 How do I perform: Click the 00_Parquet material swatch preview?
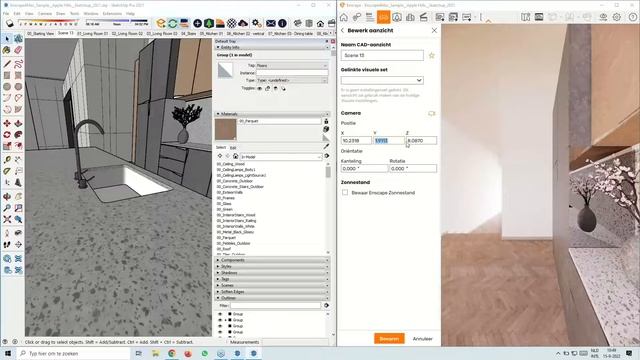pyautogui.click(x=225, y=129)
